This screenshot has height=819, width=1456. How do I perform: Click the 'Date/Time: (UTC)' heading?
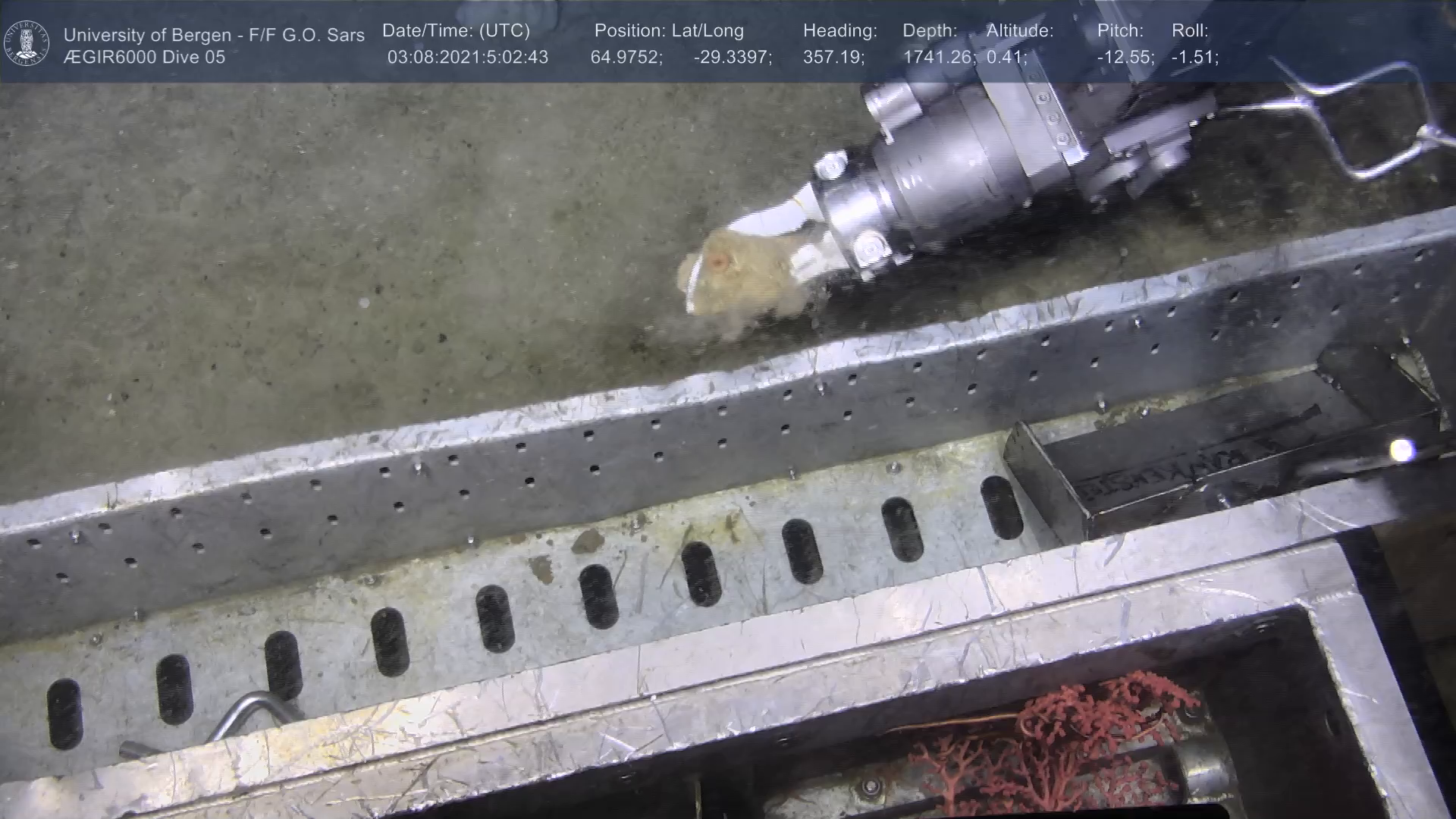pyautogui.click(x=456, y=31)
